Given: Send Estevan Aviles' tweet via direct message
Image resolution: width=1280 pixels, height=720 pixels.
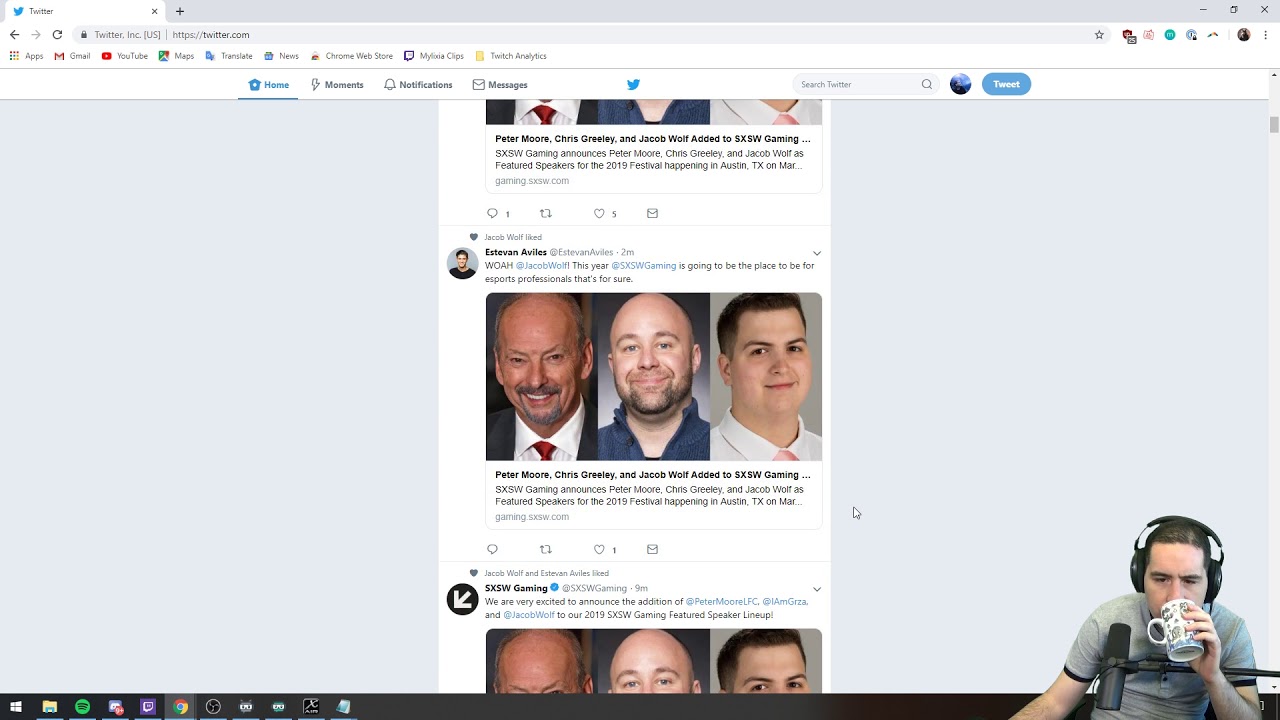Looking at the screenshot, I should coord(652,549).
